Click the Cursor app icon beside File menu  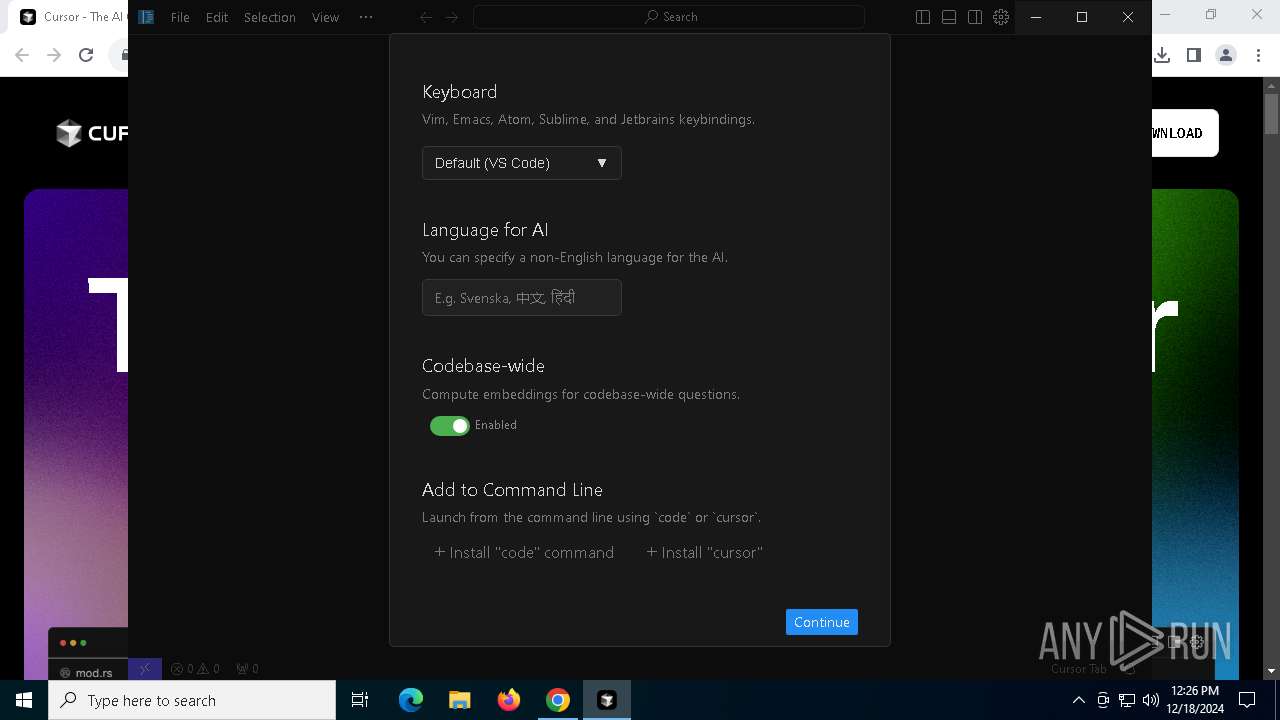click(x=146, y=17)
